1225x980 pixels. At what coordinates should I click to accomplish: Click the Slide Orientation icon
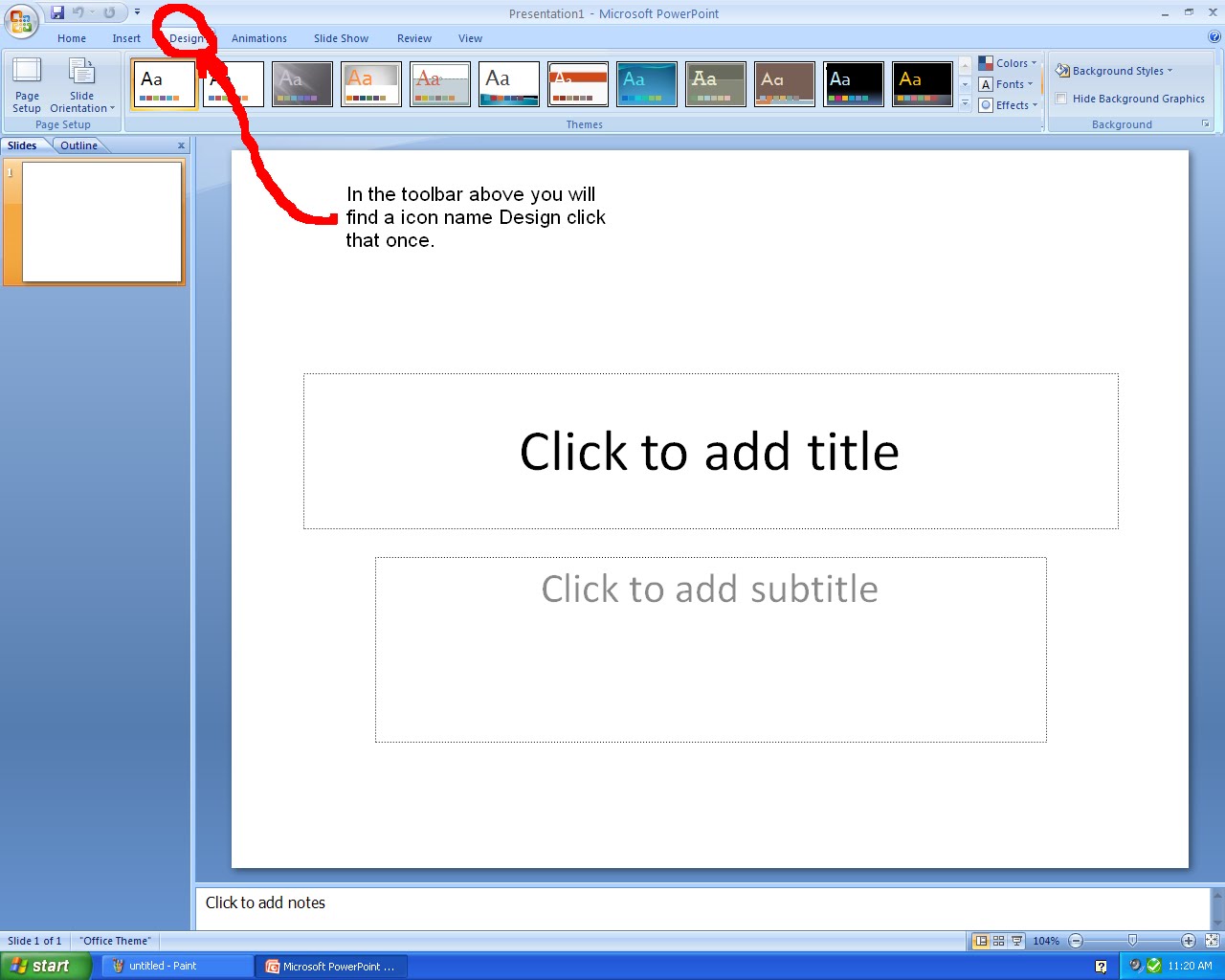click(x=83, y=86)
